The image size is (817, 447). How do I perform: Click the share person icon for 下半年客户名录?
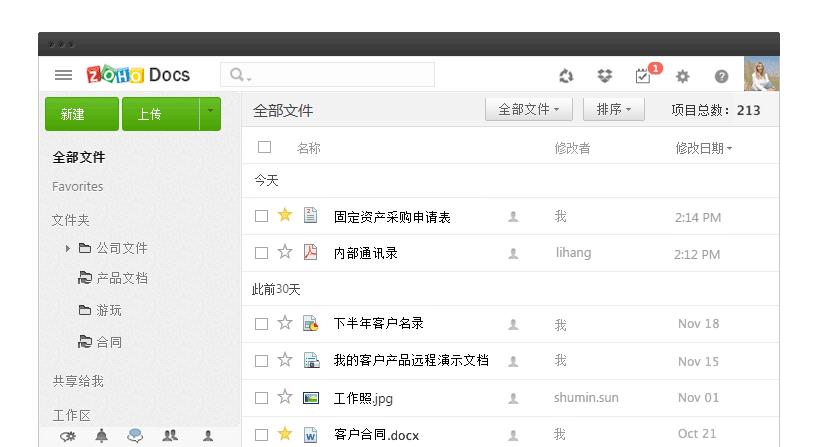coord(513,325)
